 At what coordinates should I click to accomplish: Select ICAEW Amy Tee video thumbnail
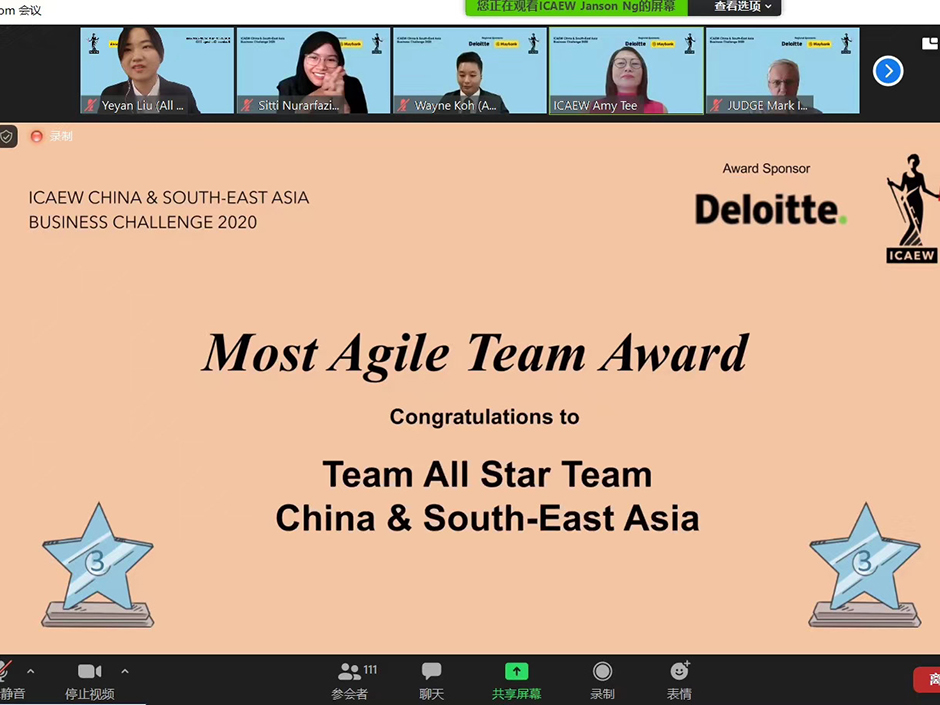click(x=626, y=71)
